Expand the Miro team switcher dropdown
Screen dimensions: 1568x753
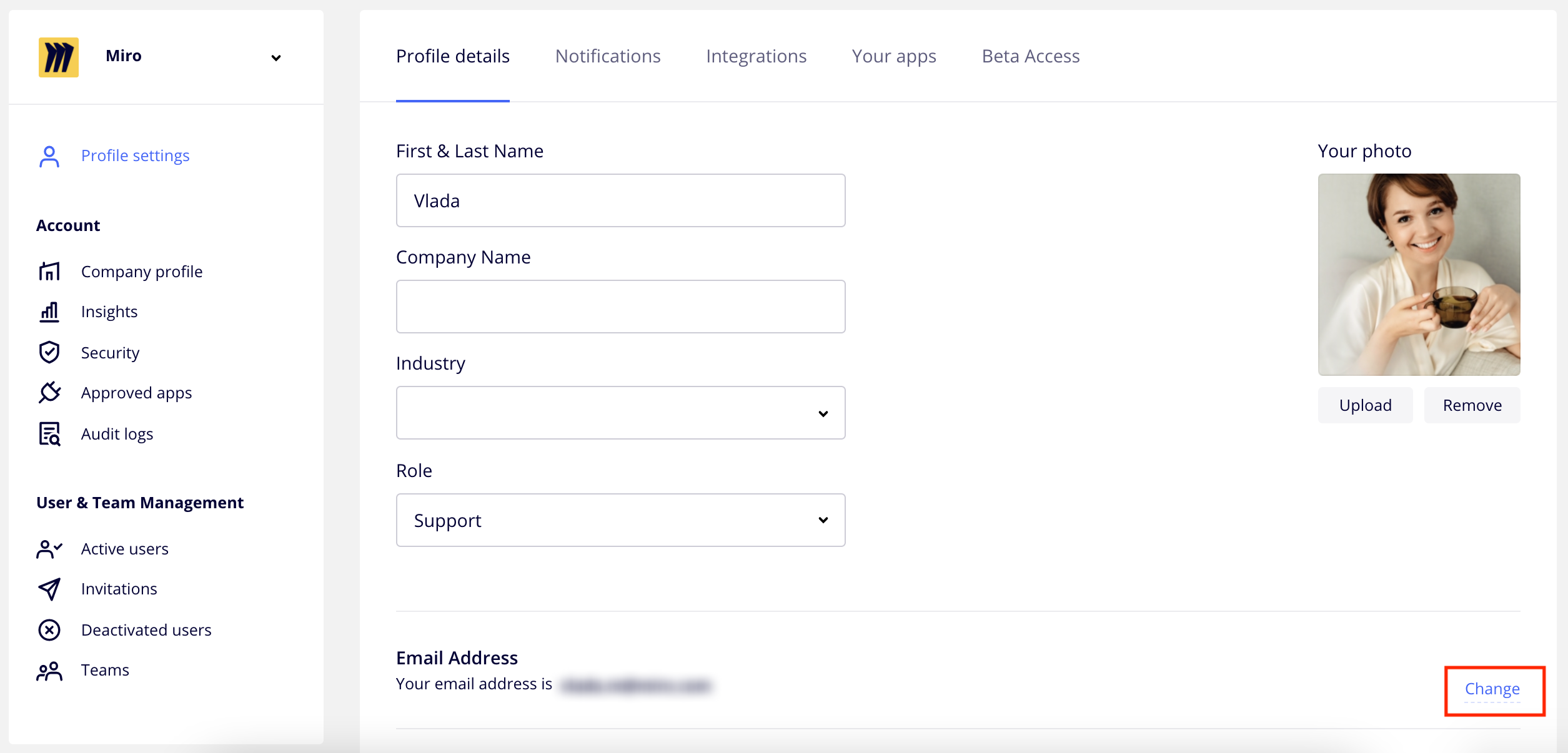coord(275,58)
